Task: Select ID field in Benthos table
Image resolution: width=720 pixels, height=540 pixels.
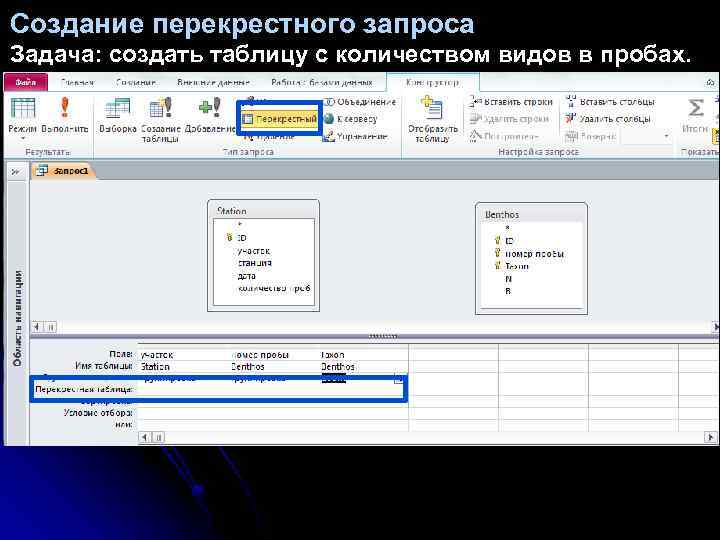Action: (509, 241)
